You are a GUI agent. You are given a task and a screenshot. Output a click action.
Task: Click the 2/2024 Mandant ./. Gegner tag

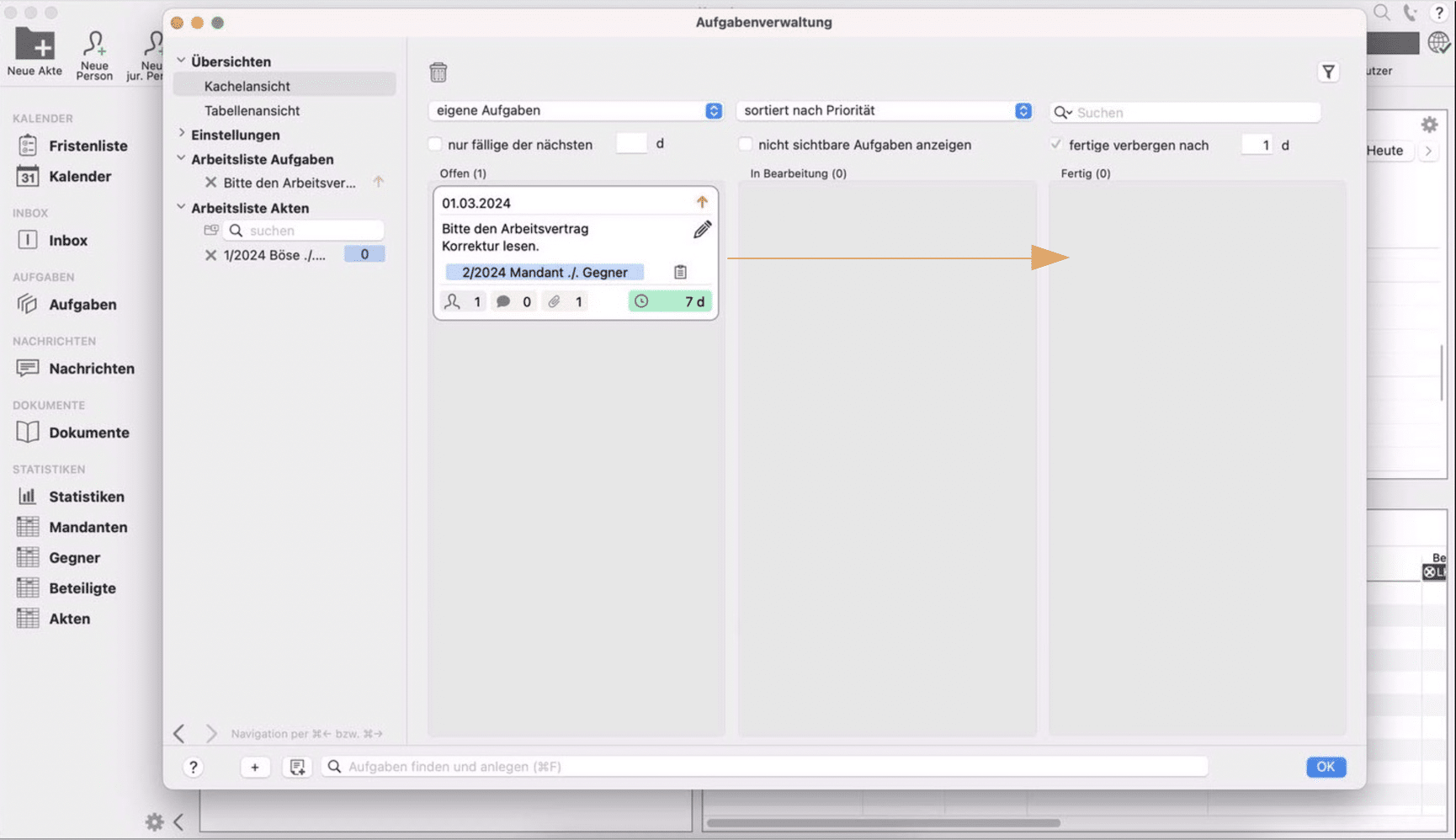coord(545,272)
